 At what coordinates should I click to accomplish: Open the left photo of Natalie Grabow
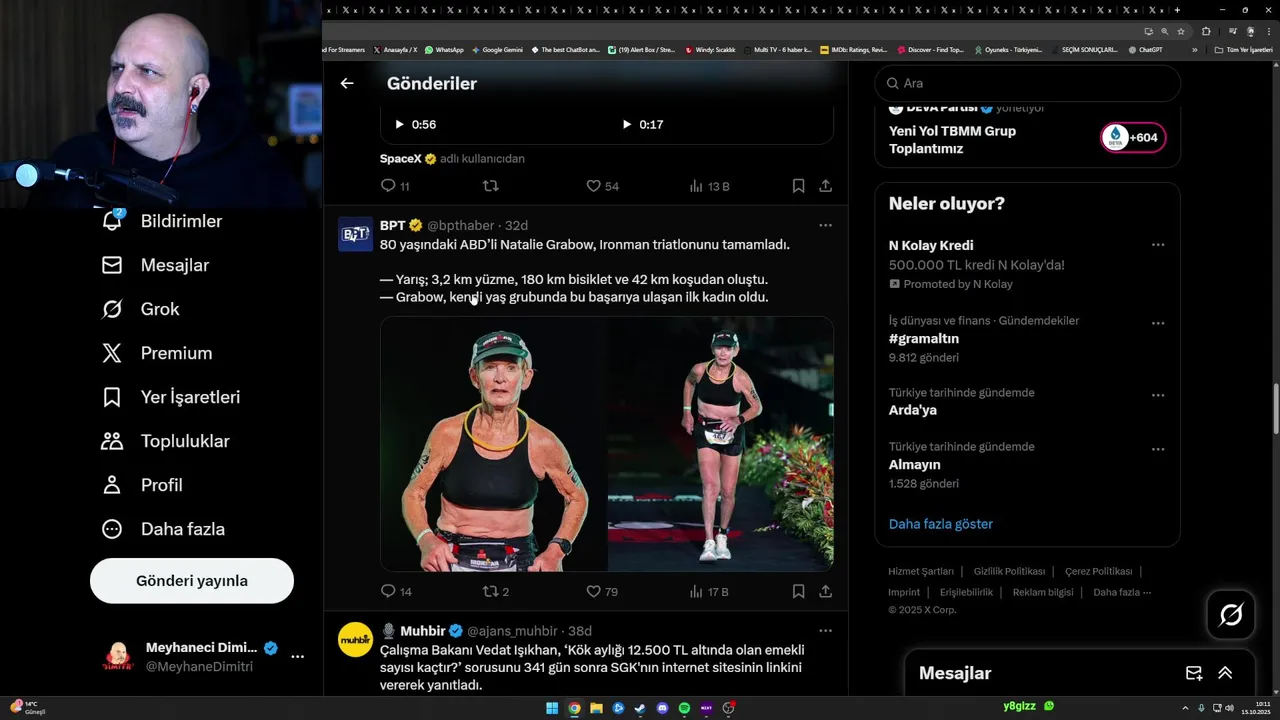point(493,444)
